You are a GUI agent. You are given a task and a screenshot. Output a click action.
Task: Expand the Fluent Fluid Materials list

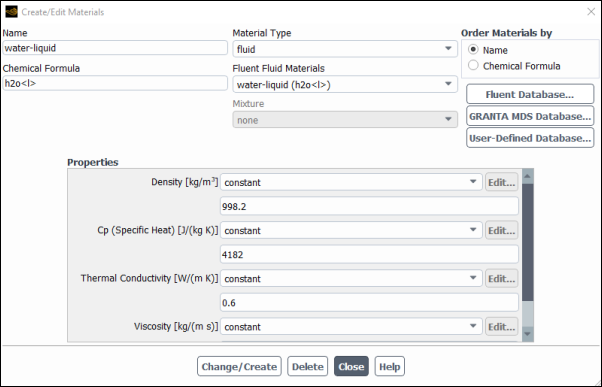coord(345,84)
